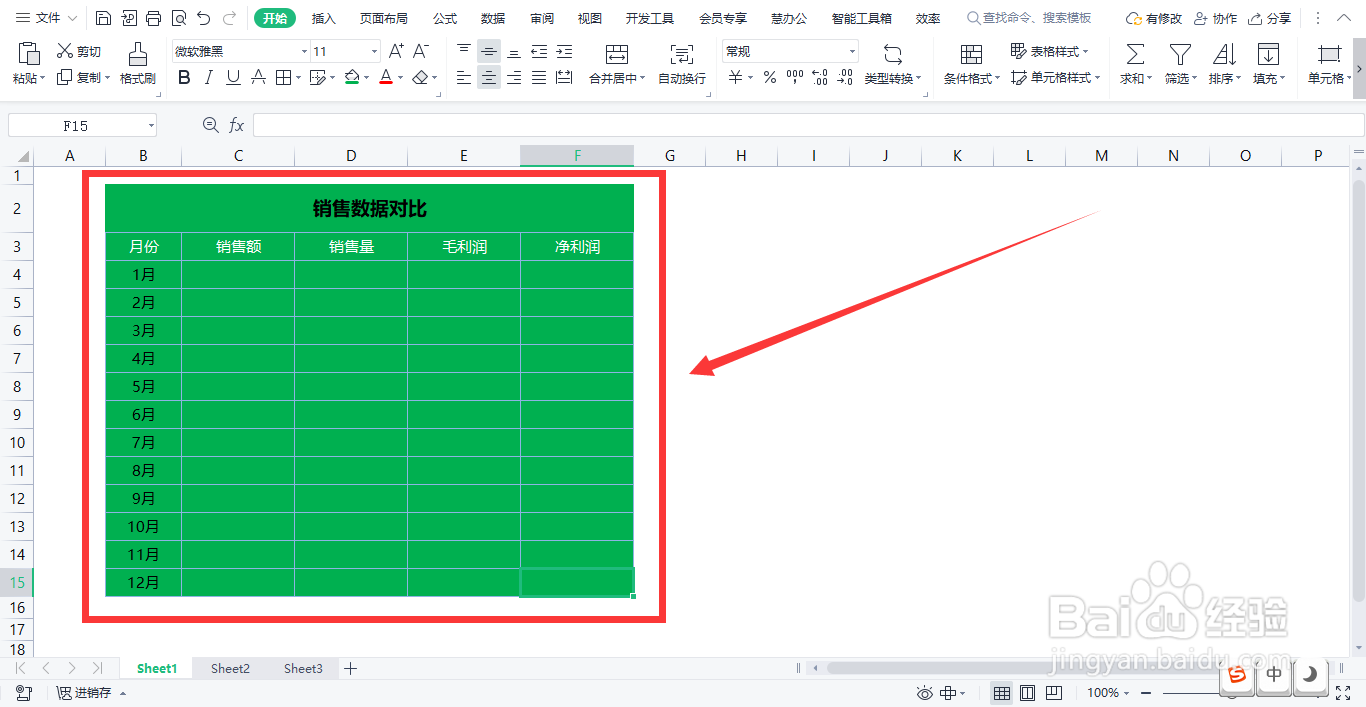This screenshot has width=1366, height=707.
Task: Open the Insert (插入) ribbon tab
Action: point(324,18)
